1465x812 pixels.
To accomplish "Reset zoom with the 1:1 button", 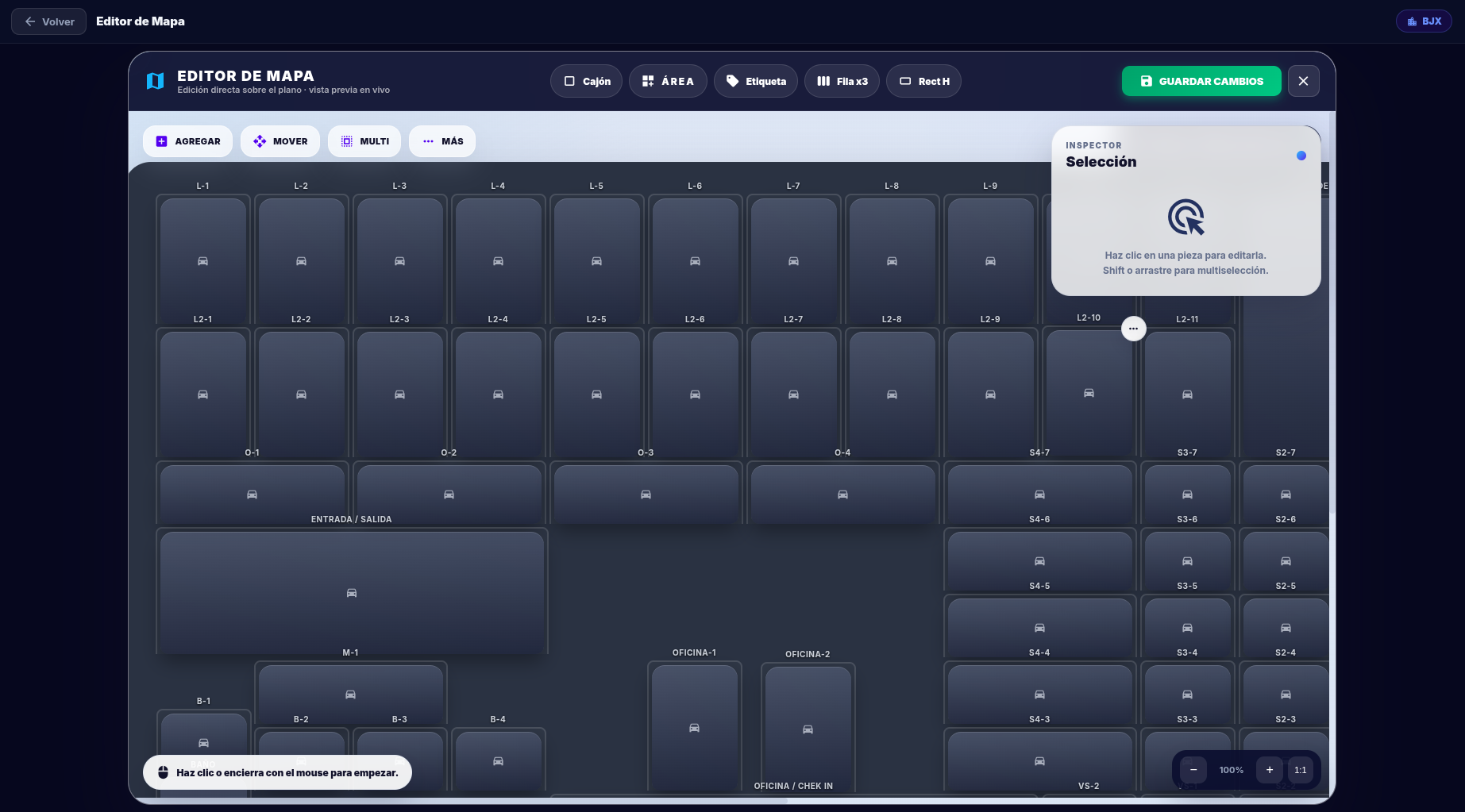I will click(1300, 770).
